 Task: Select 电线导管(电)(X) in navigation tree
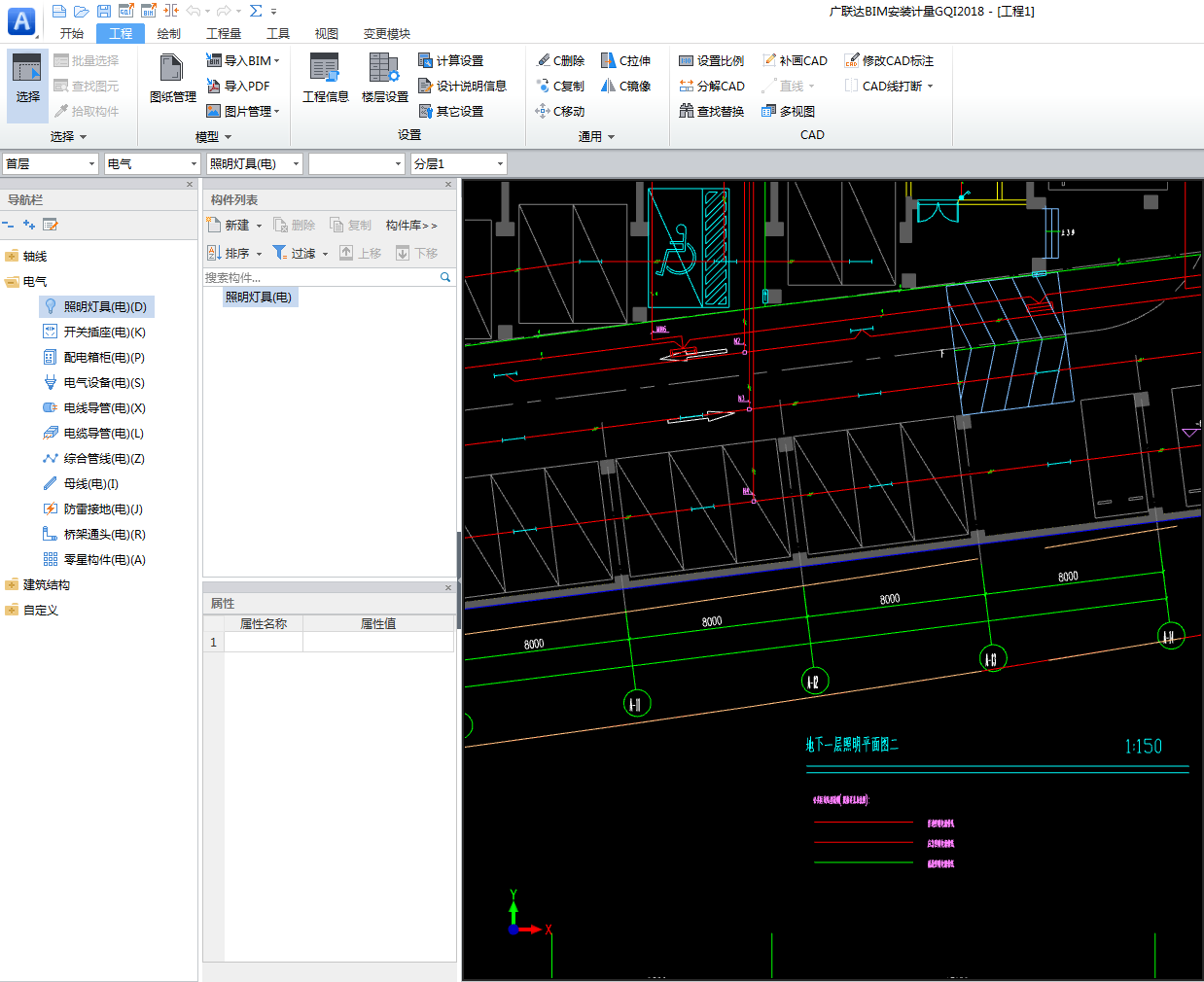(x=94, y=407)
